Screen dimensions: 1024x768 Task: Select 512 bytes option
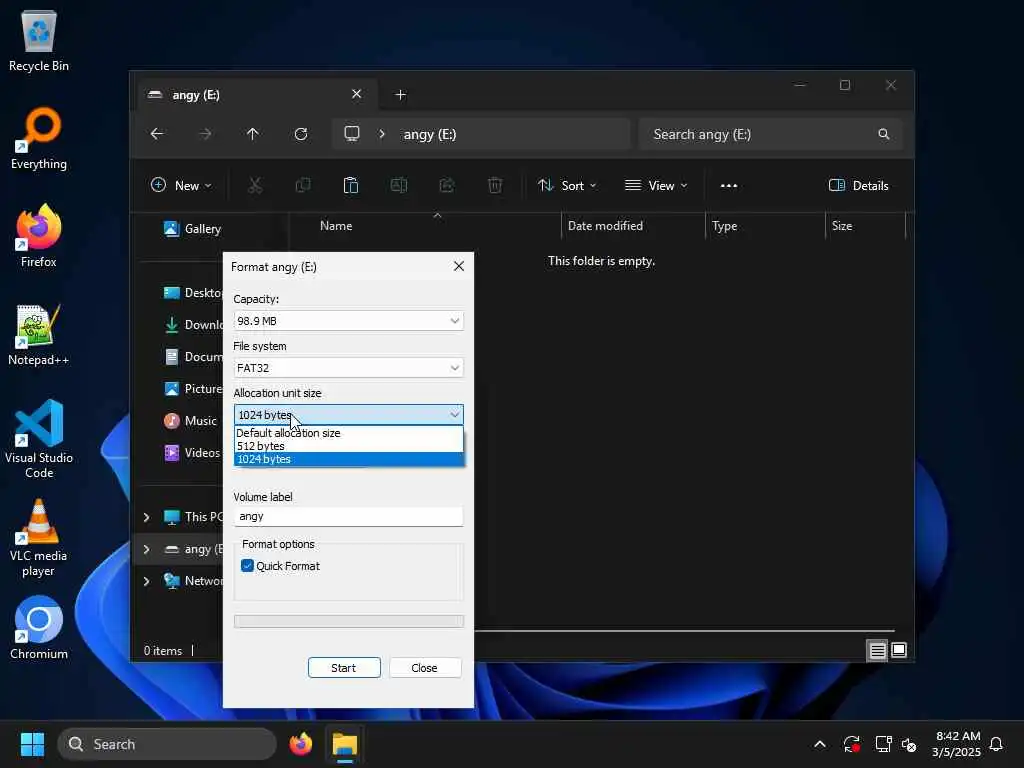[348, 446]
